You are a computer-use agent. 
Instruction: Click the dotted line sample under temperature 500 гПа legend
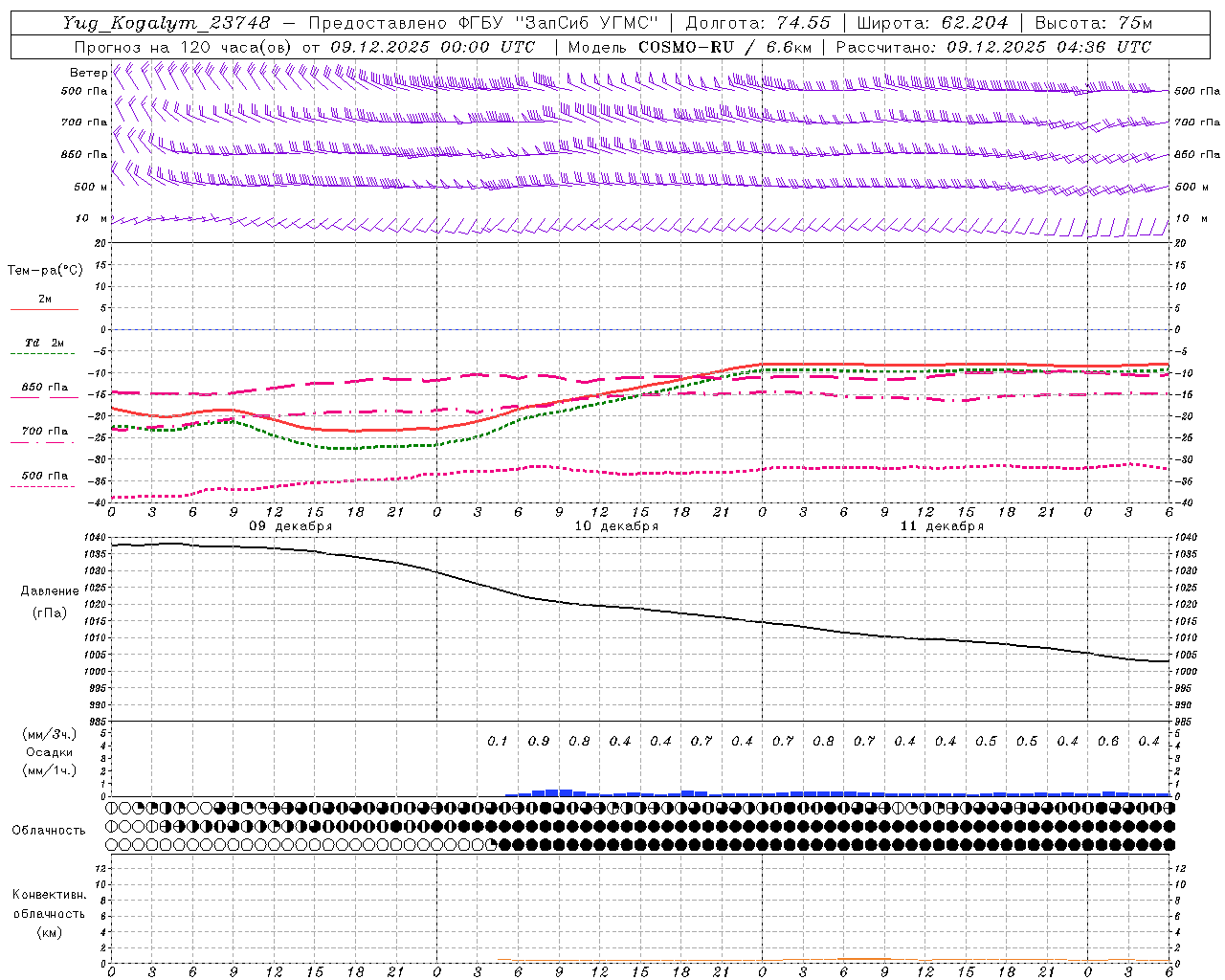[x=43, y=487]
